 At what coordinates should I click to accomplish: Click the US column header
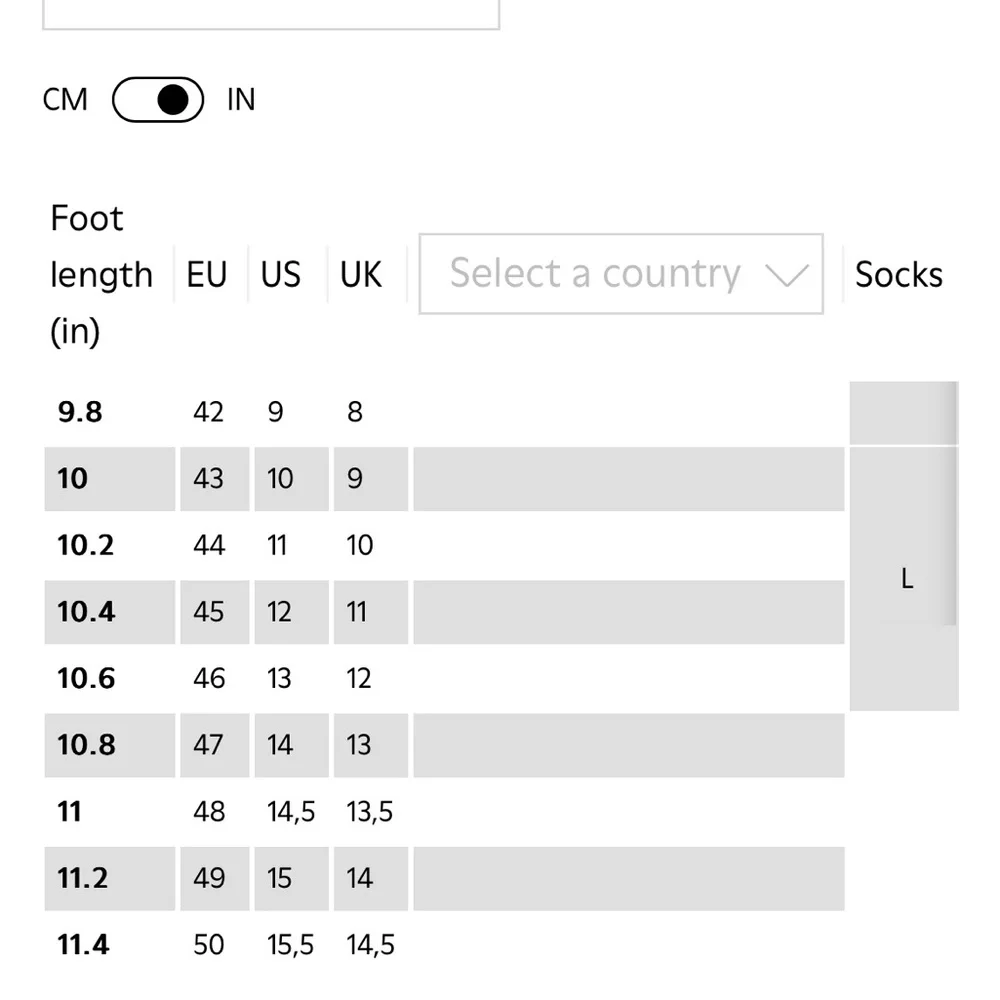coord(281,274)
